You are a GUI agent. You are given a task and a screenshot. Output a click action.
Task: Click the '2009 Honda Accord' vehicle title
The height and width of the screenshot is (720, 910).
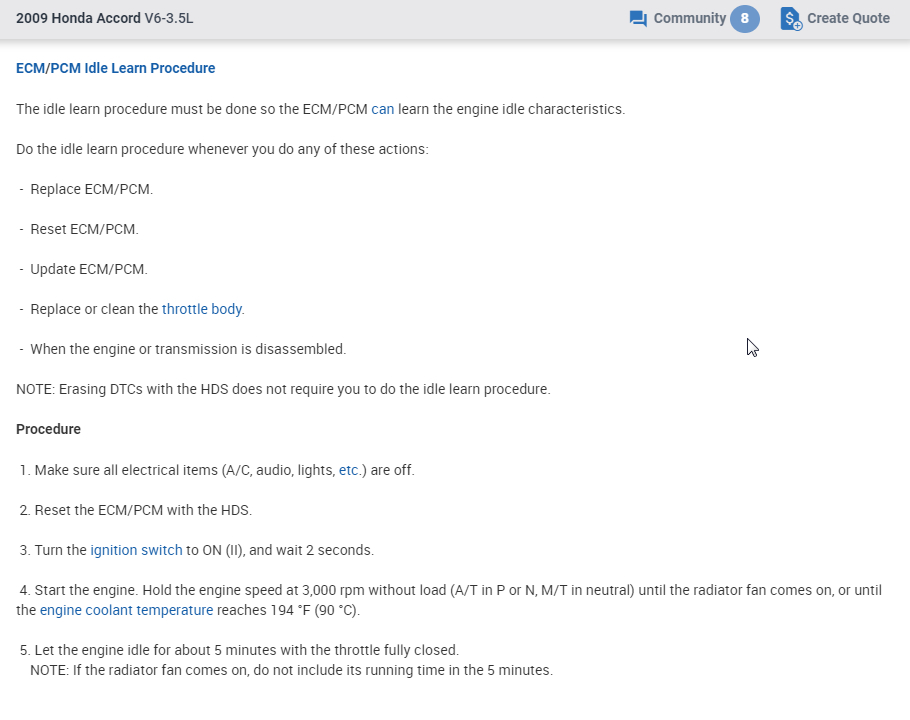coord(77,19)
